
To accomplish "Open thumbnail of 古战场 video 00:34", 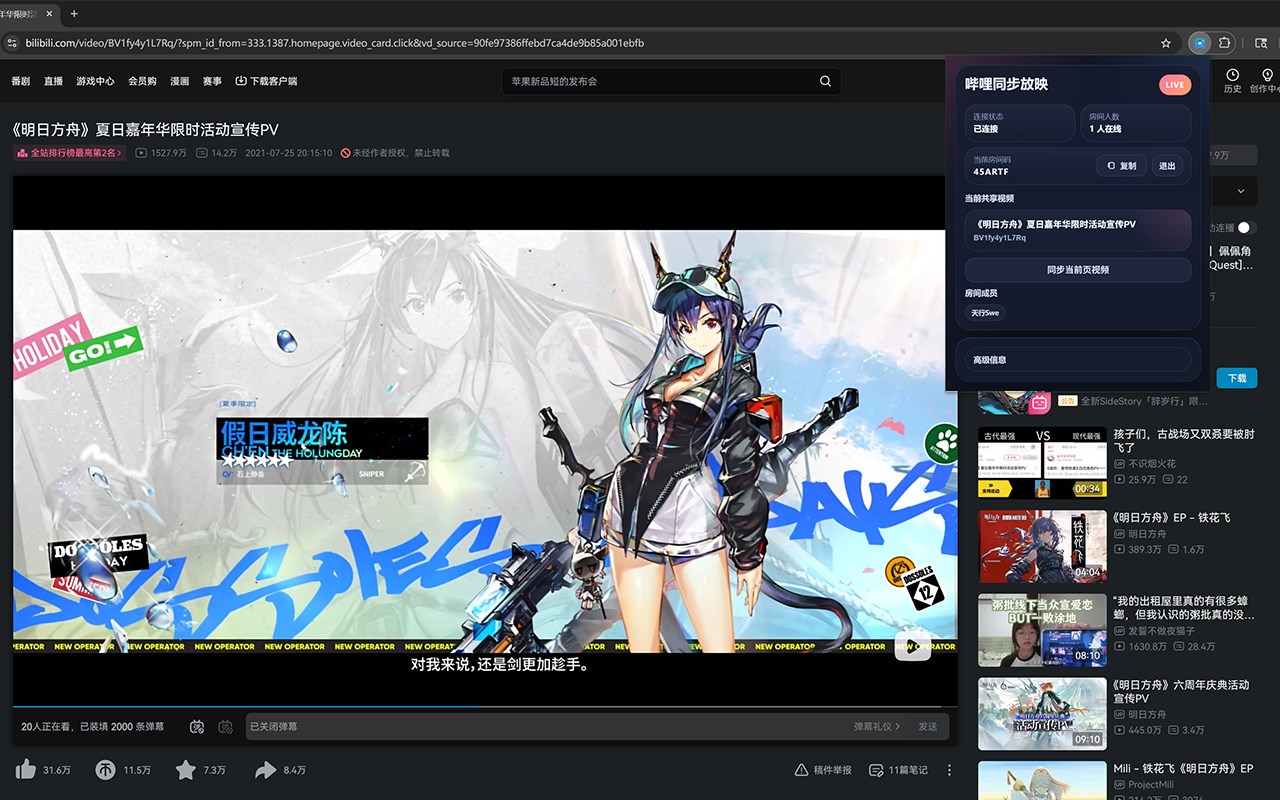I will pos(1042,463).
